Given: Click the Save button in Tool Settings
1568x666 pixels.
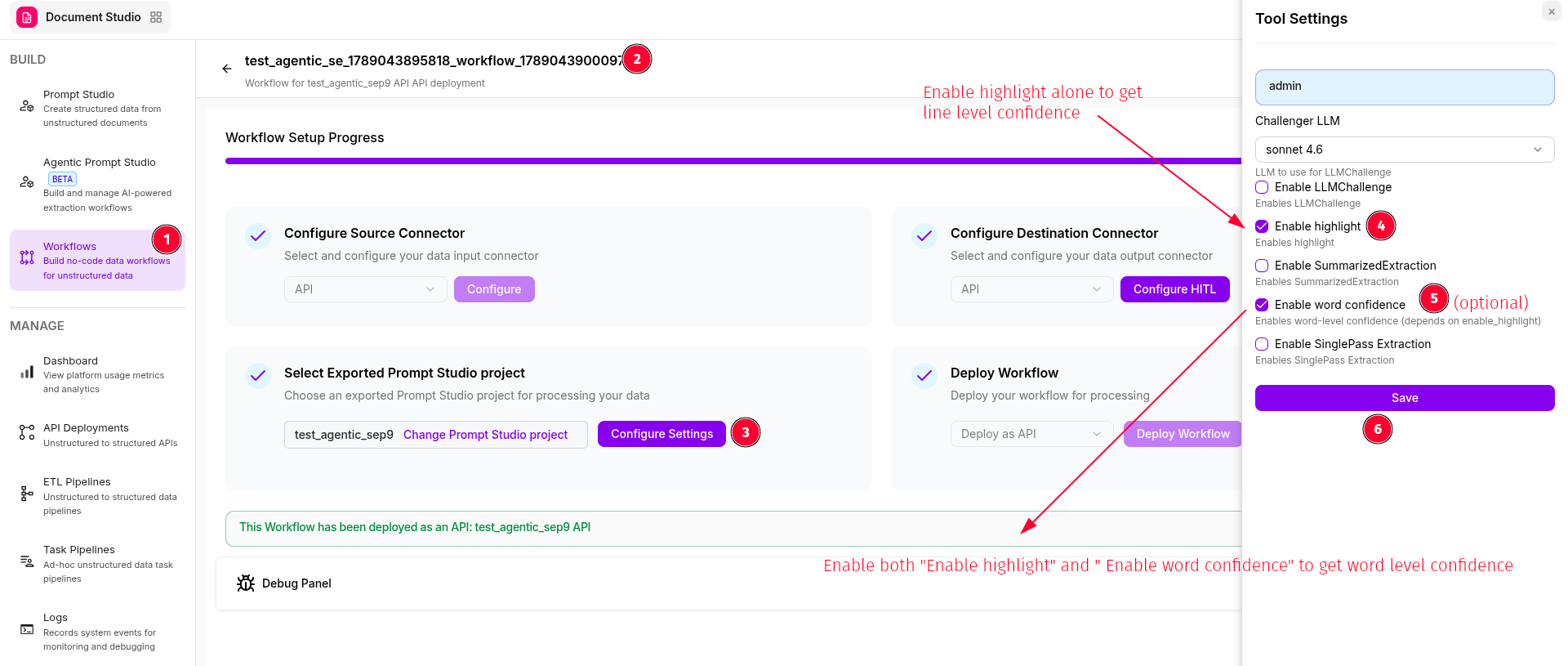Looking at the screenshot, I should tap(1405, 398).
